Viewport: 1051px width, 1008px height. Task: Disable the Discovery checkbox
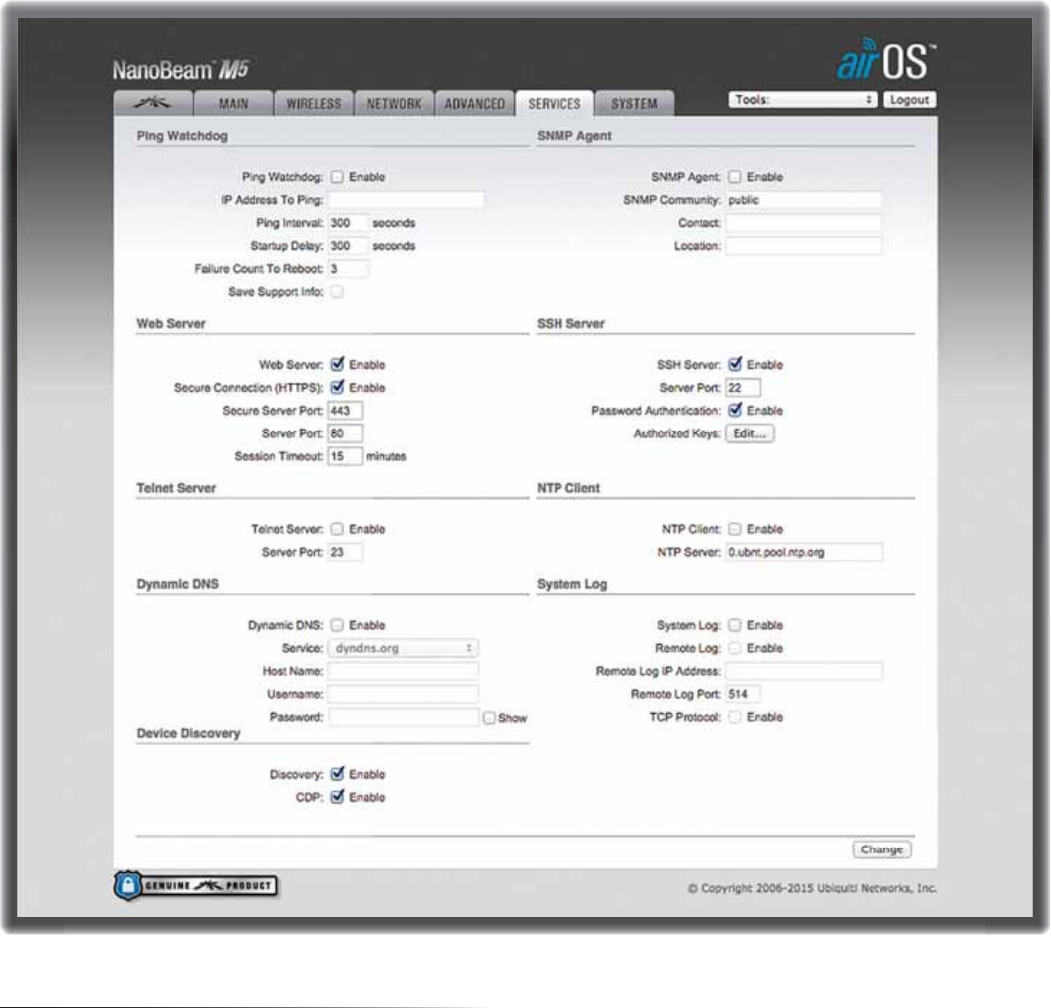coord(337,773)
